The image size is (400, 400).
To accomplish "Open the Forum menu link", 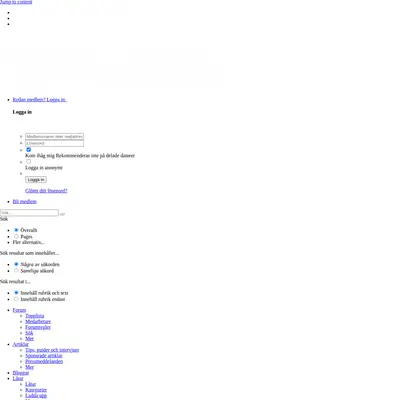I will [x=19, y=310].
